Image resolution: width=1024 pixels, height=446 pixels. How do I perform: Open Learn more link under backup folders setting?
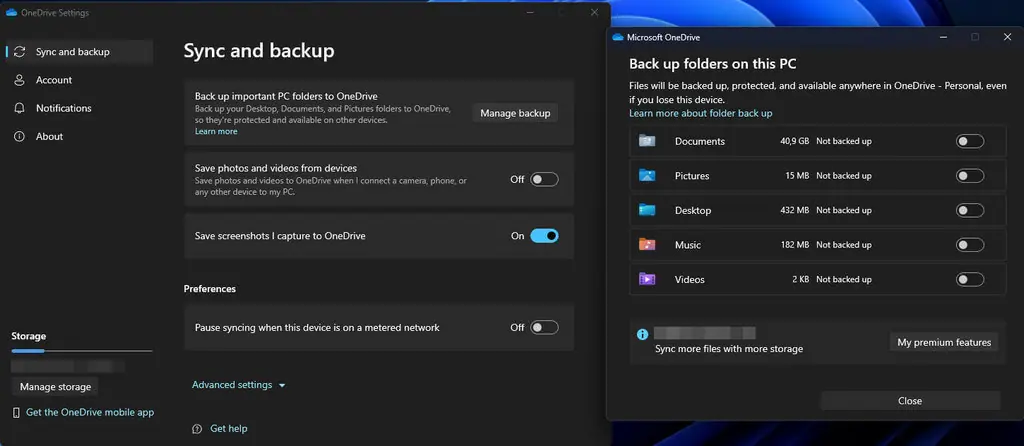tap(216, 131)
